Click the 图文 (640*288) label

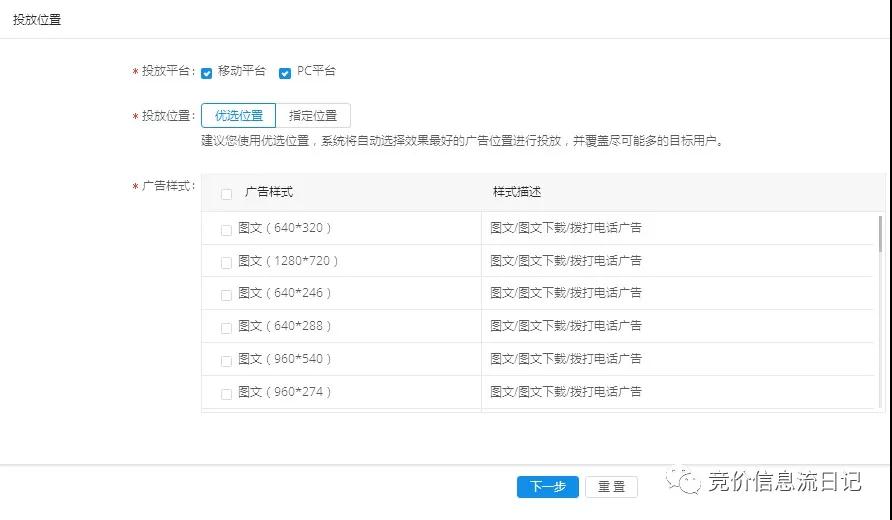click(284, 326)
